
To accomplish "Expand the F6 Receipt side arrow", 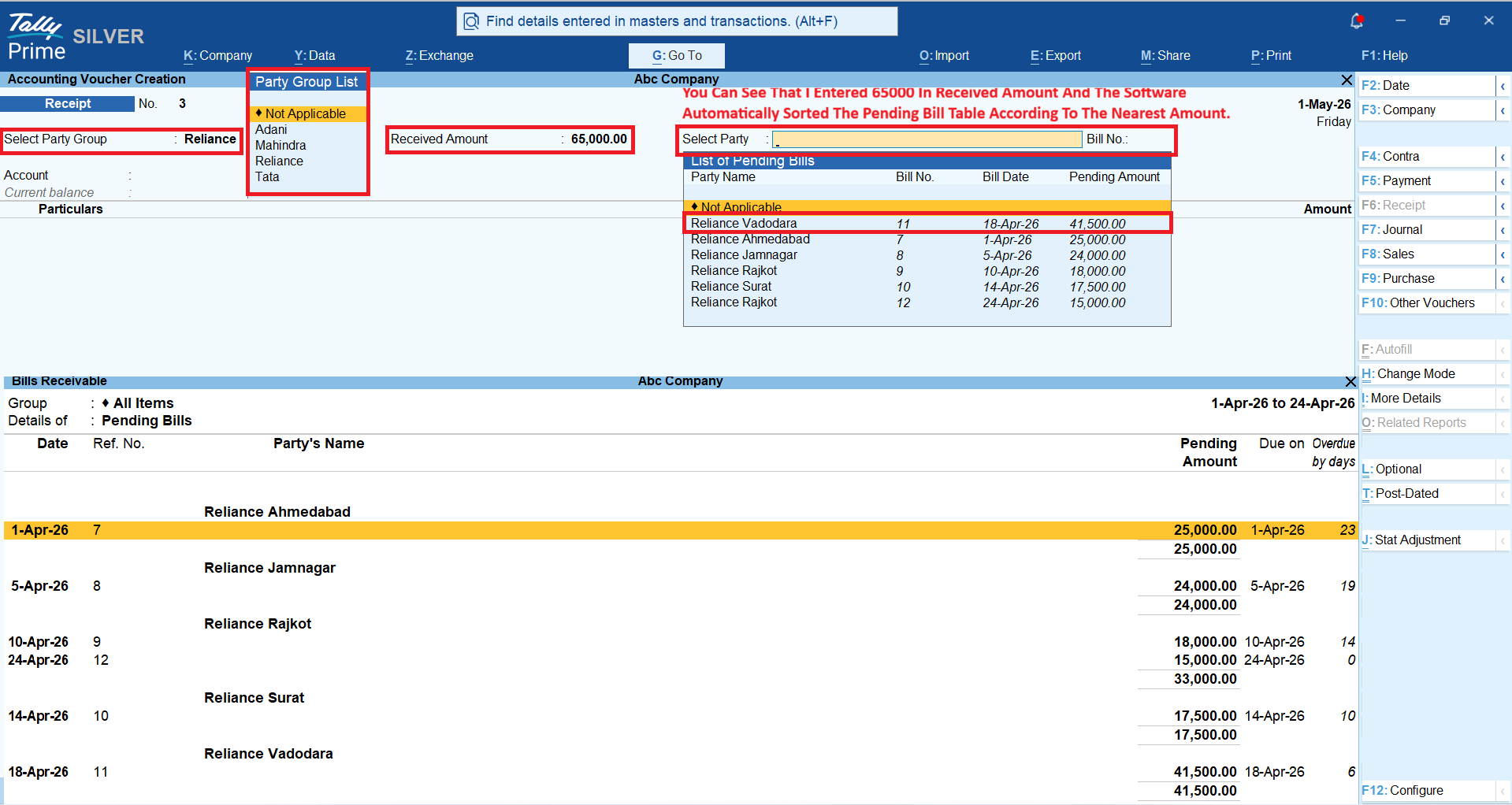I will pos(1503,206).
